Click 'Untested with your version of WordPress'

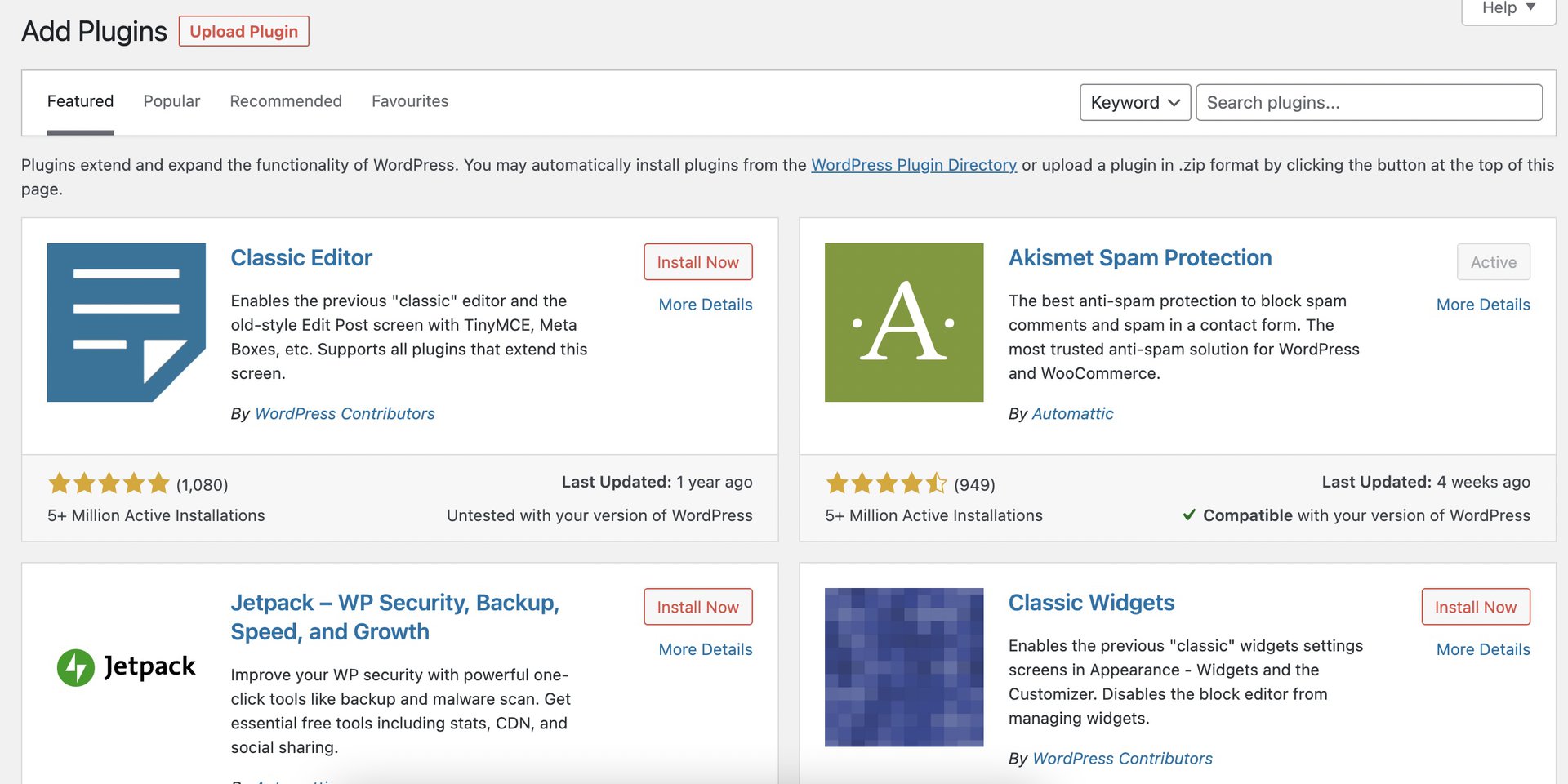pyautogui.click(x=599, y=515)
